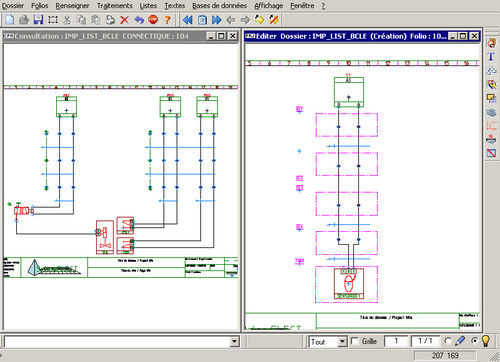Go to first folio with double-left arrow

[x=188, y=20]
